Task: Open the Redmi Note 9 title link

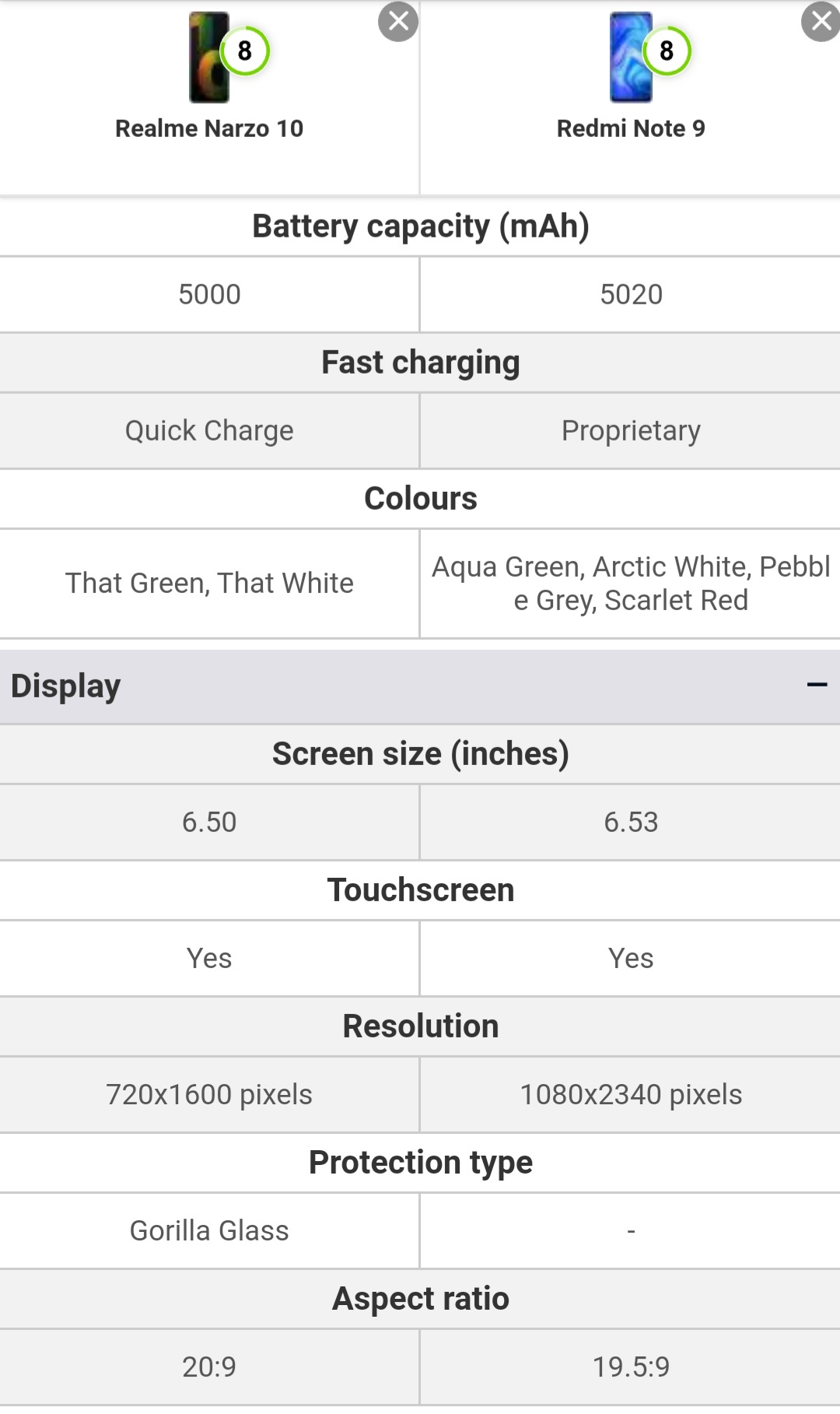Action: pyautogui.click(x=631, y=128)
